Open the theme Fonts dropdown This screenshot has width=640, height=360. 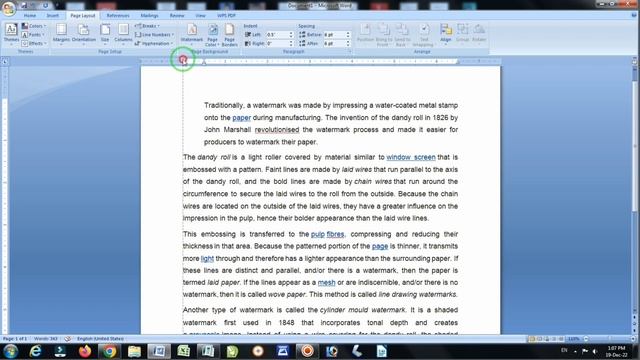coord(33,35)
